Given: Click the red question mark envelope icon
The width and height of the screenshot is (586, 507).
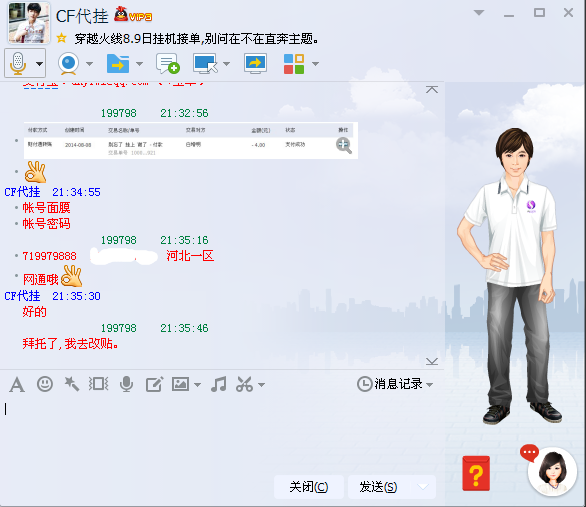Looking at the screenshot, I should [476, 473].
